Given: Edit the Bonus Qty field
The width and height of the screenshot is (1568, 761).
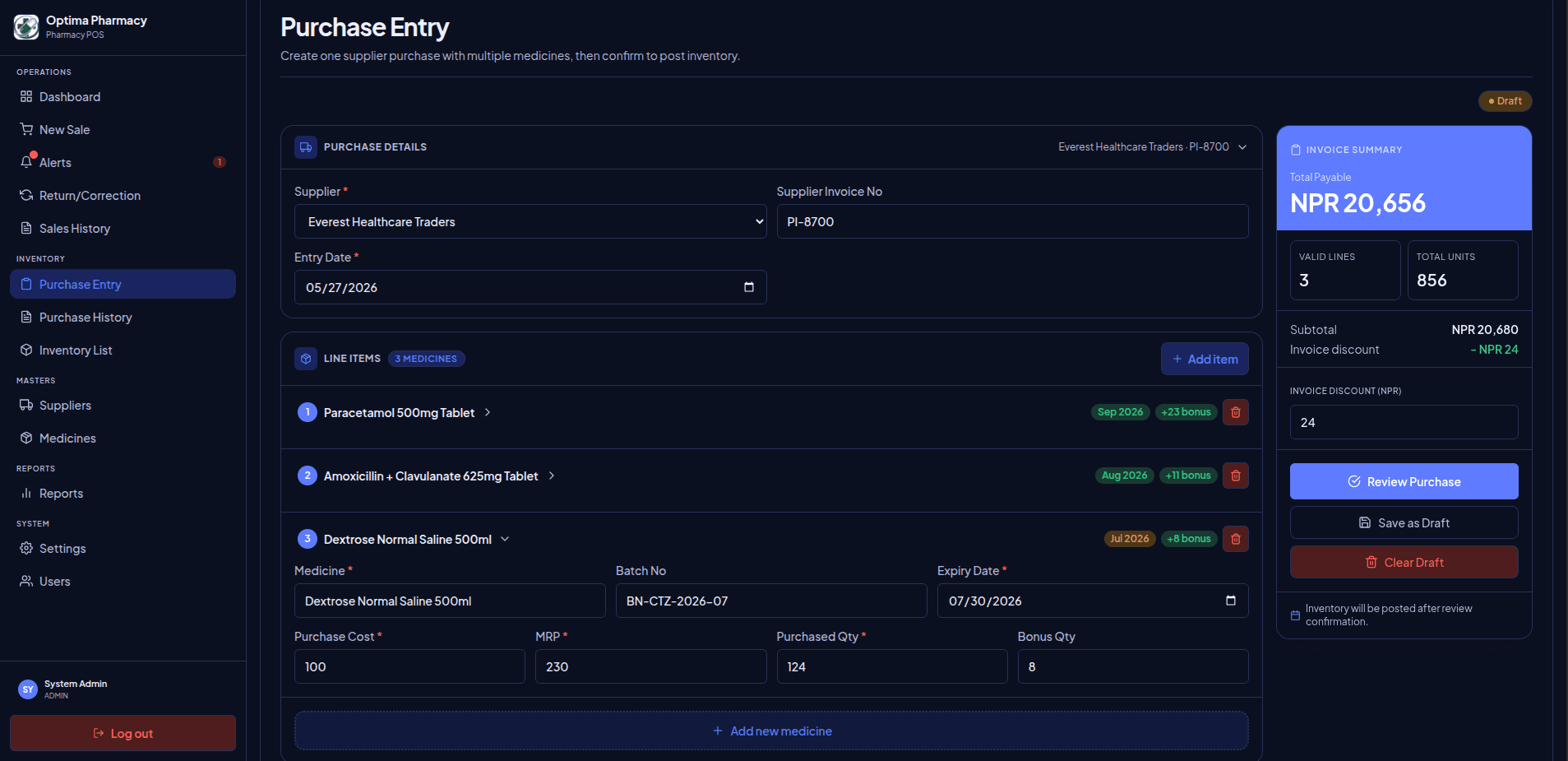Looking at the screenshot, I should coord(1133,666).
